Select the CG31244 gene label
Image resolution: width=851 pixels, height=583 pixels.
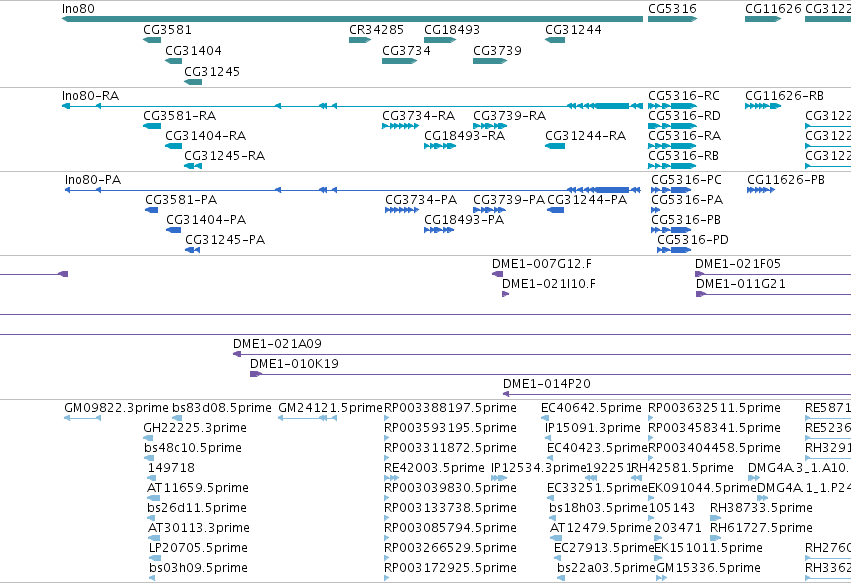point(573,30)
